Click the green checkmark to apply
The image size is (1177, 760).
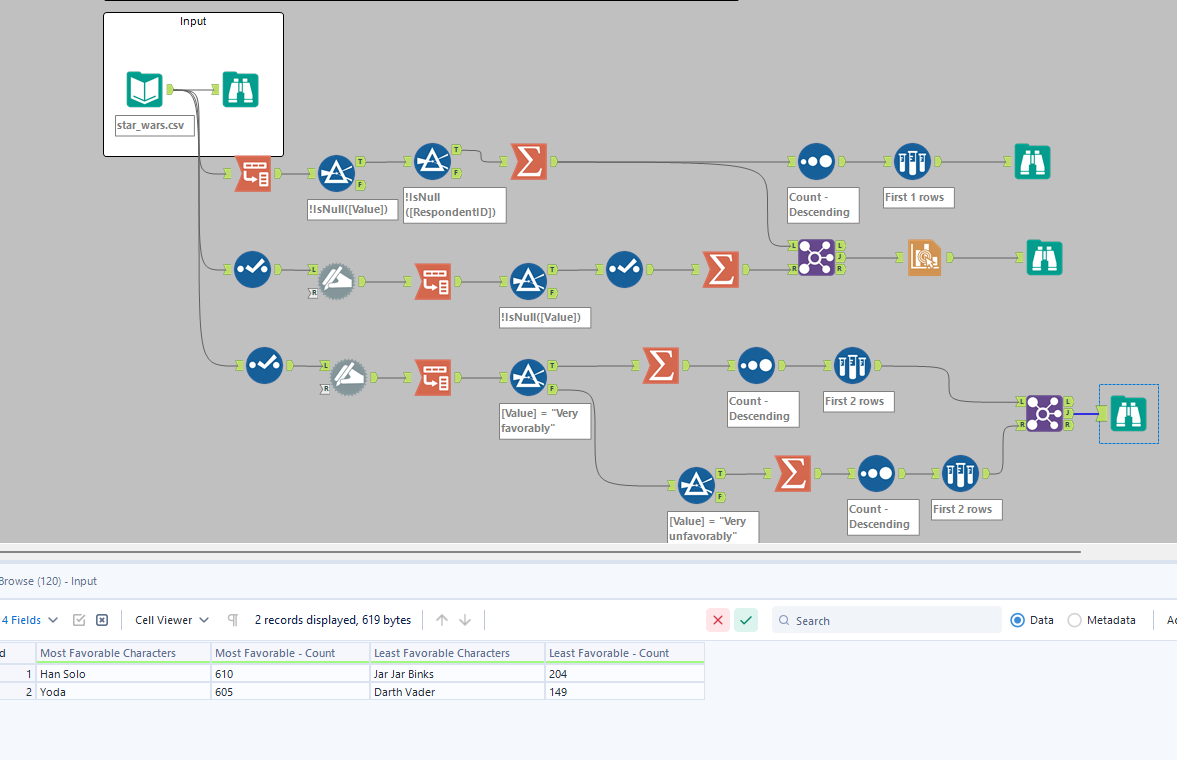(745, 620)
